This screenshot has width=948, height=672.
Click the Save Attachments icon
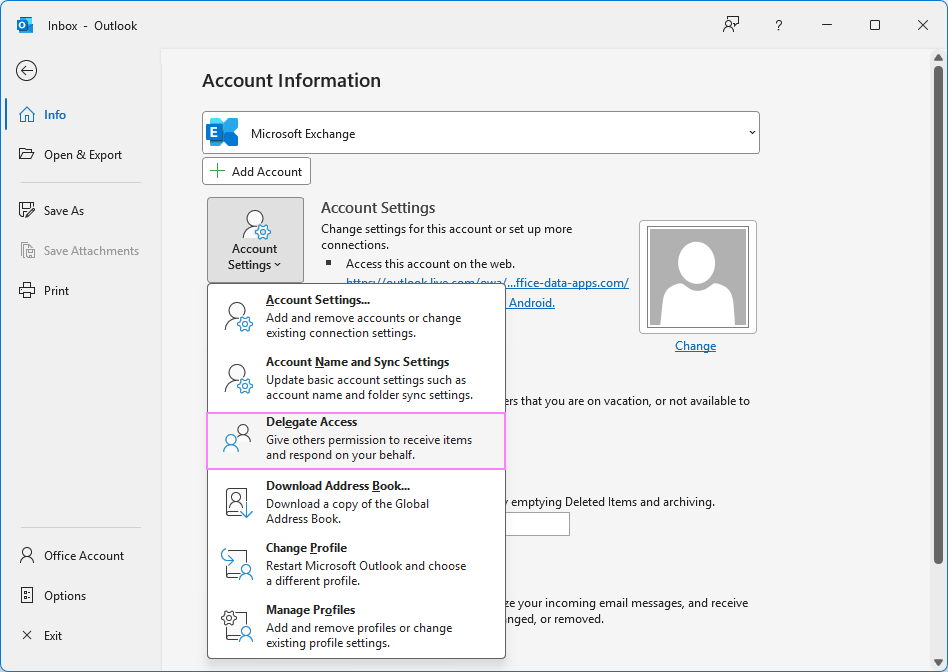pyautogui.click(x=28, y=250)
